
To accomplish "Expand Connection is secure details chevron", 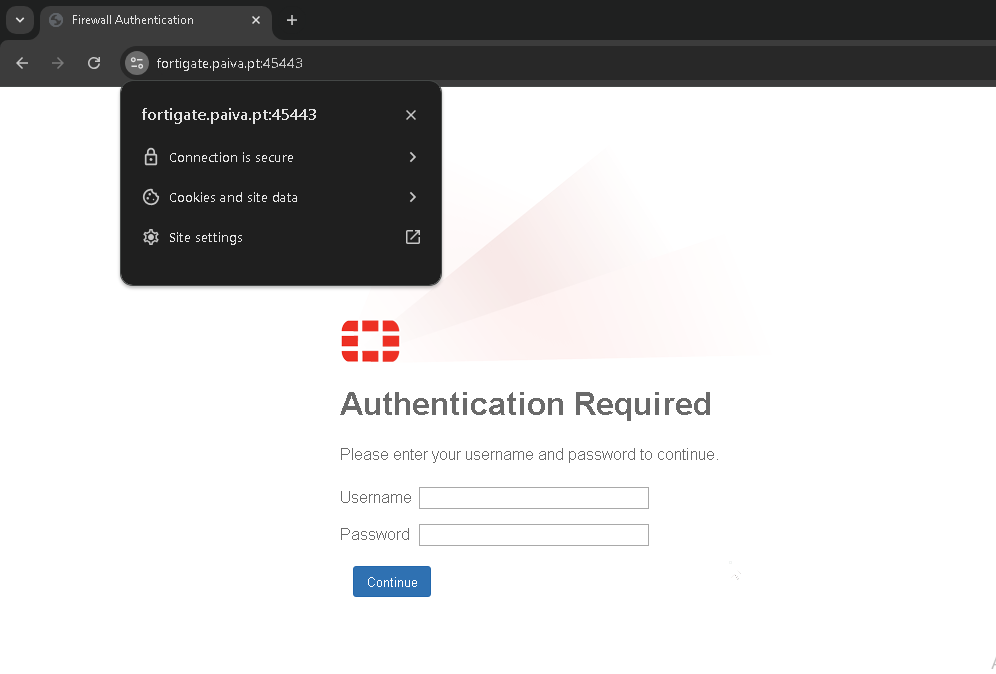I will [x=412, y=157].
